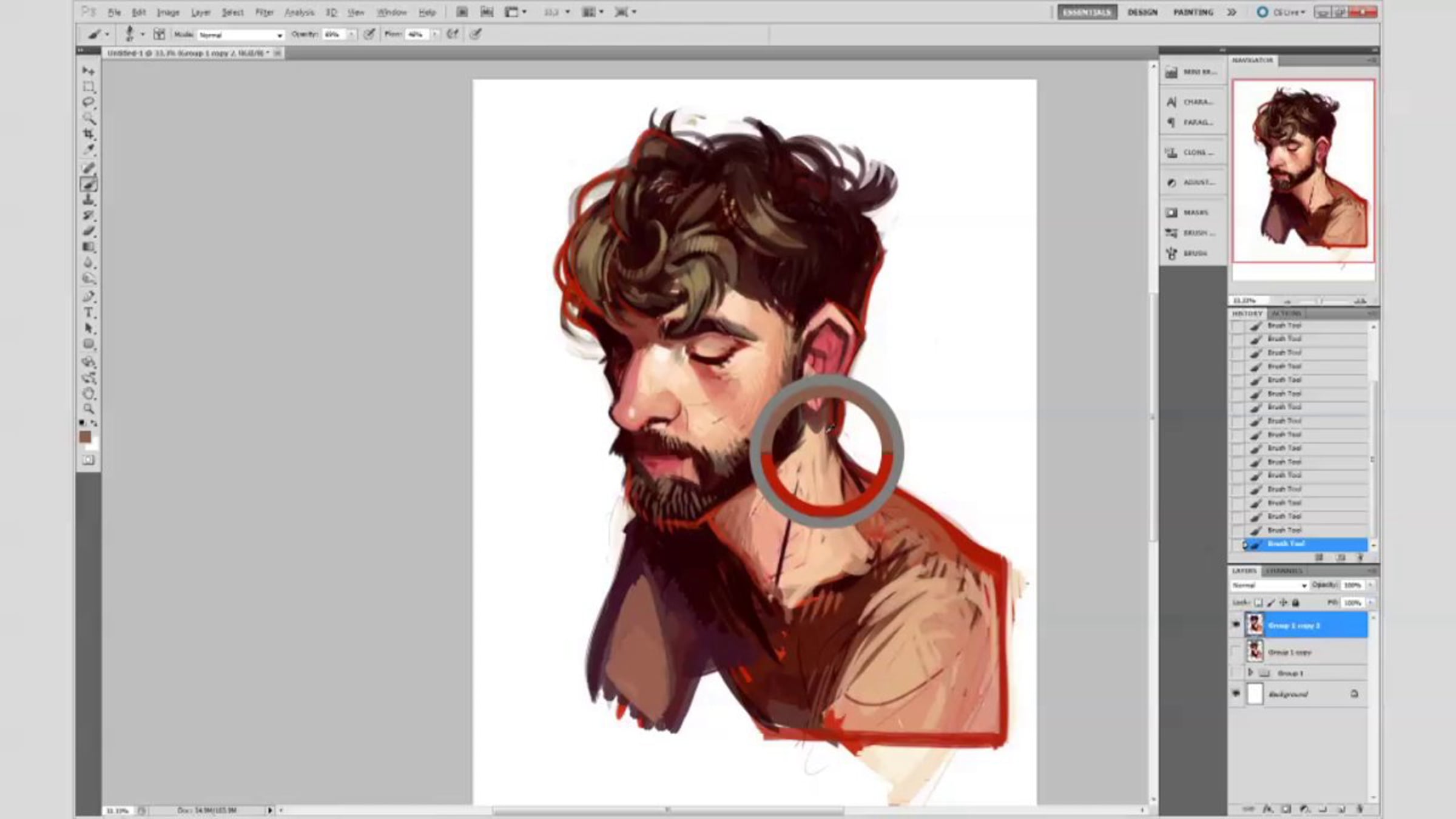Toggle the Brush panel from options bar

(x=159, y=34)
